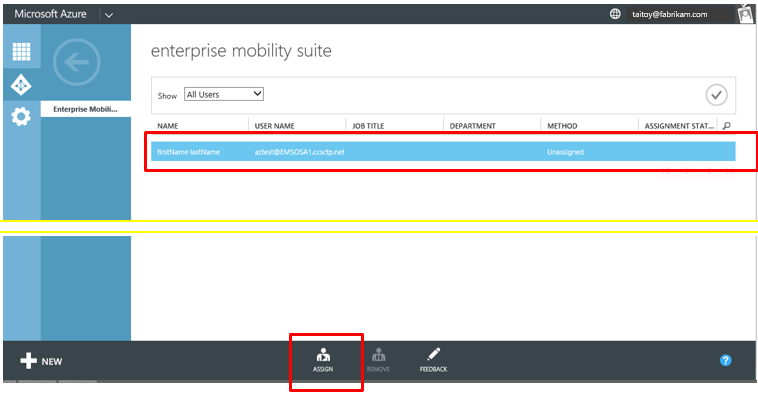Click the Remove icon in command bar

378,360
